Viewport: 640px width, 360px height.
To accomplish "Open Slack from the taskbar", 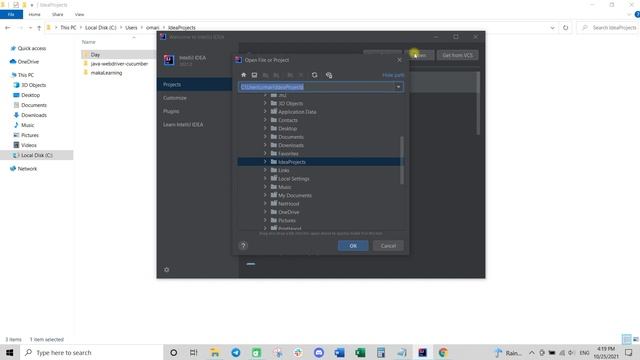I will pos(298,353).
